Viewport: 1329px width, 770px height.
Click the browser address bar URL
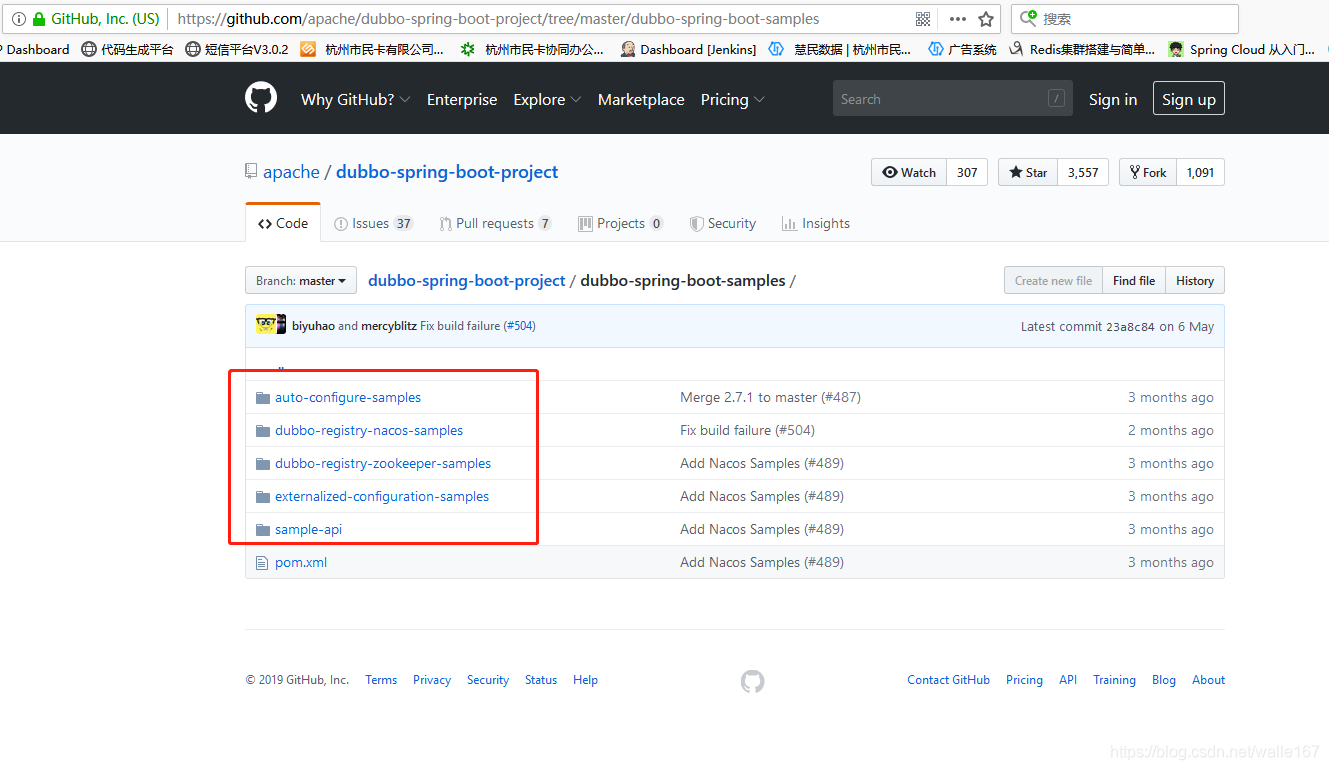click(x=498, y=19)
